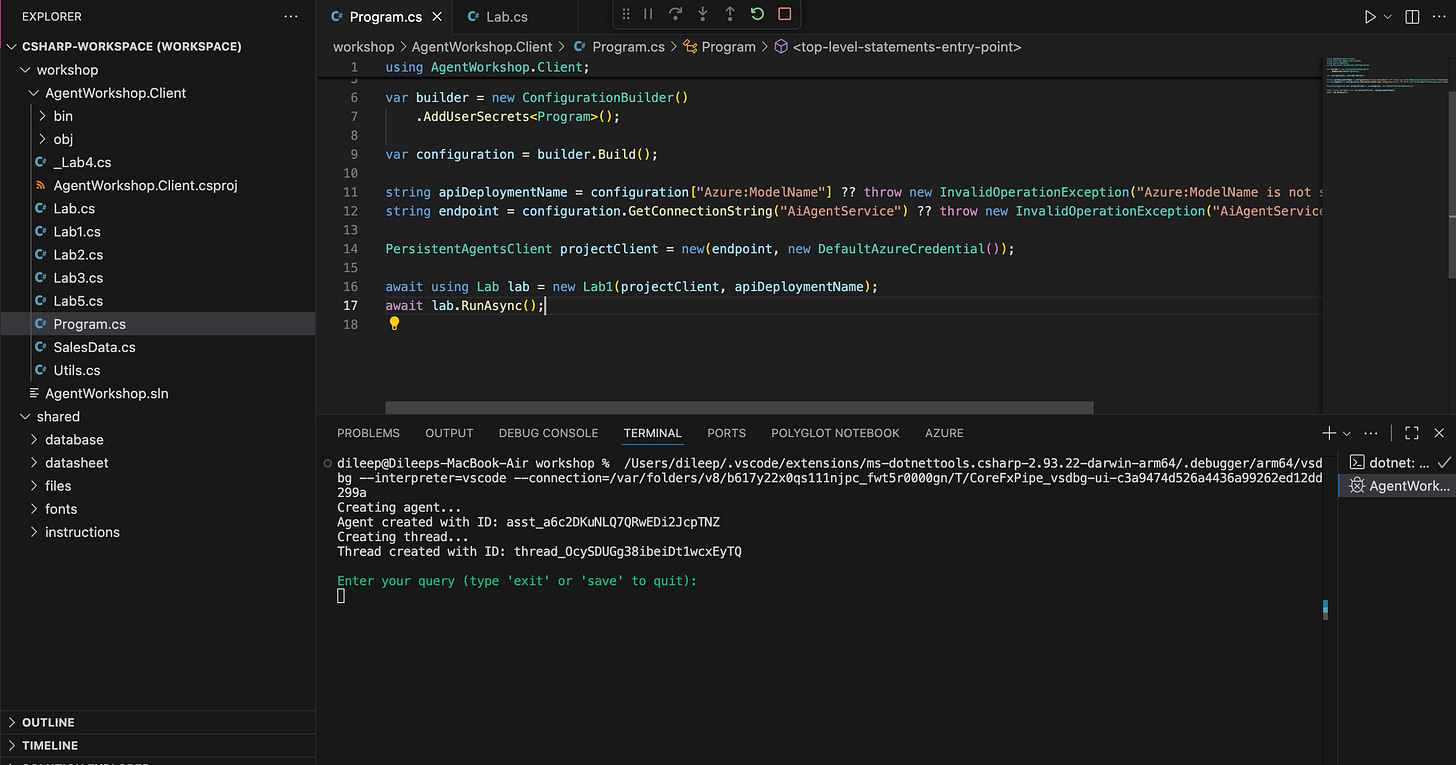This screenshot has height=765, width=1456.
Task: Stop debugging with the red square
Action: (784, 15)
